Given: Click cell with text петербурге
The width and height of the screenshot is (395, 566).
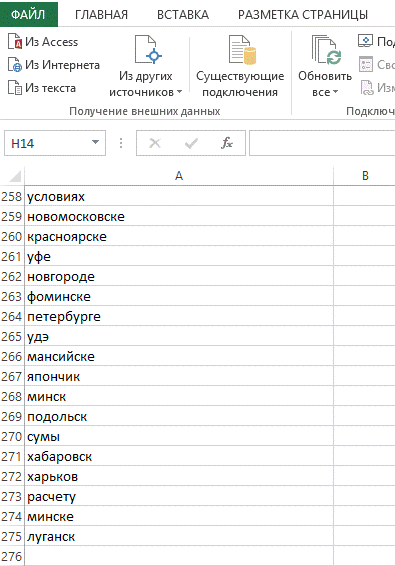Looking at the screenshot, I should click(179, 317).
